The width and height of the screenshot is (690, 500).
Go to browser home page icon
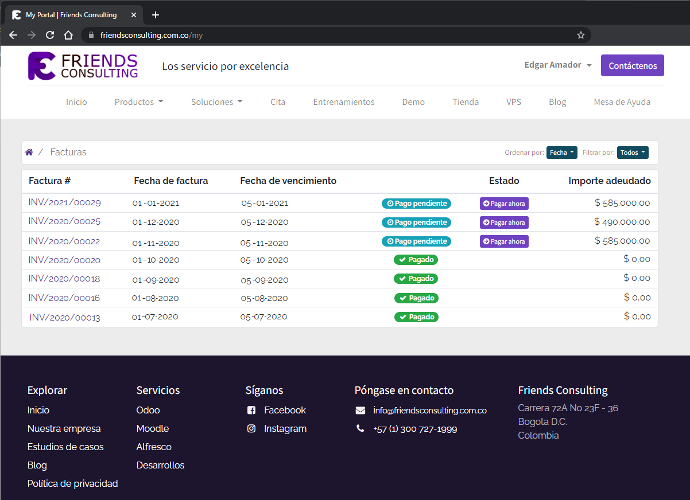click(x=68, y=34)
